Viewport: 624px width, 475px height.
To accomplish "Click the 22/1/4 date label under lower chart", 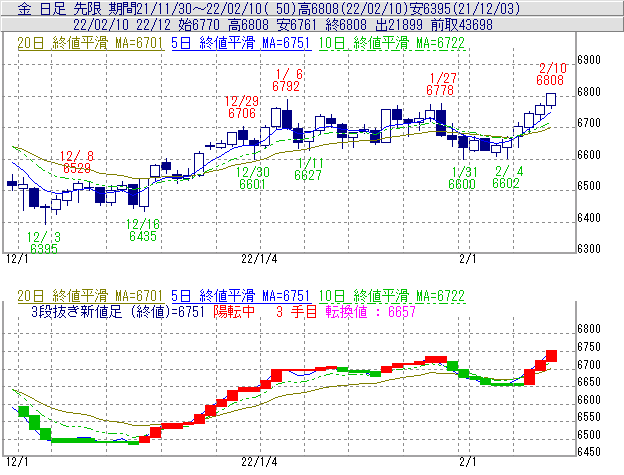I will tap(259, 462).
